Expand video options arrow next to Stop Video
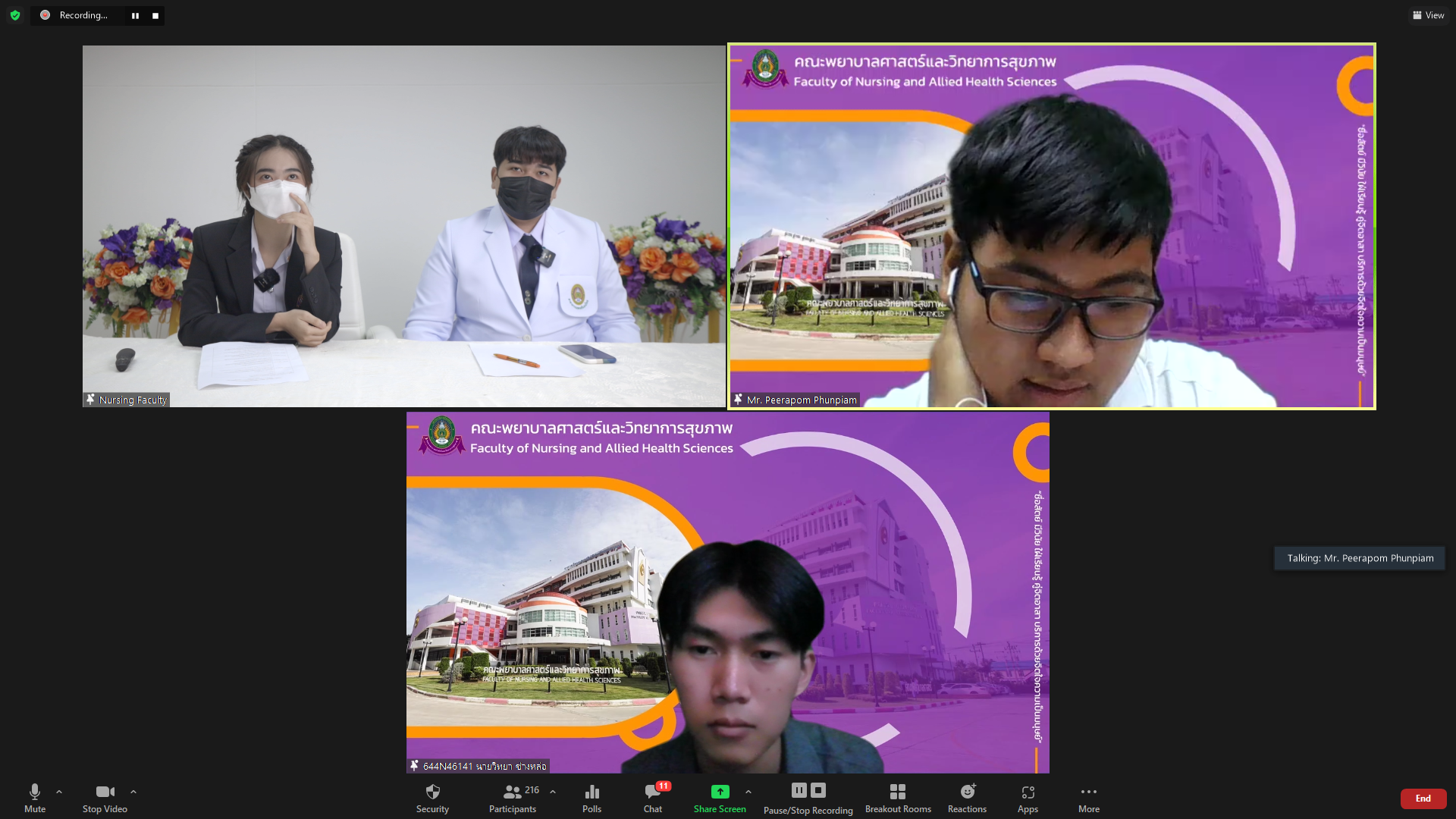The width and height of the screenshot is (1456, 819). (133, 792)
